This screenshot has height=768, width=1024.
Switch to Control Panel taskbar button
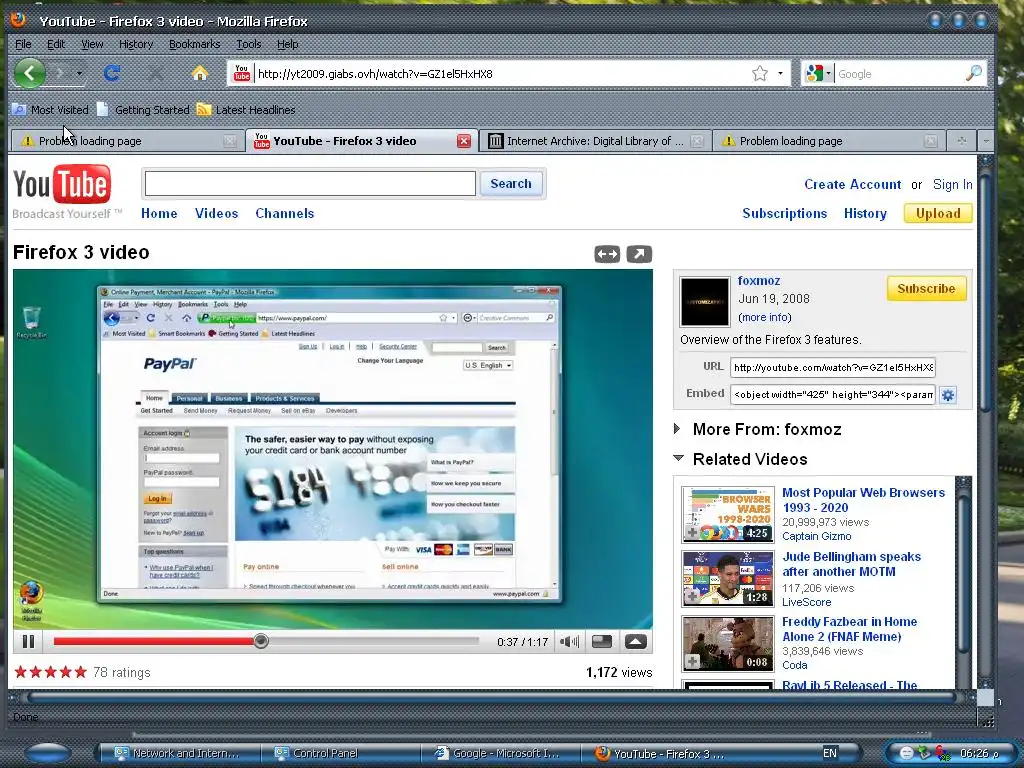(x=340, y=753)
